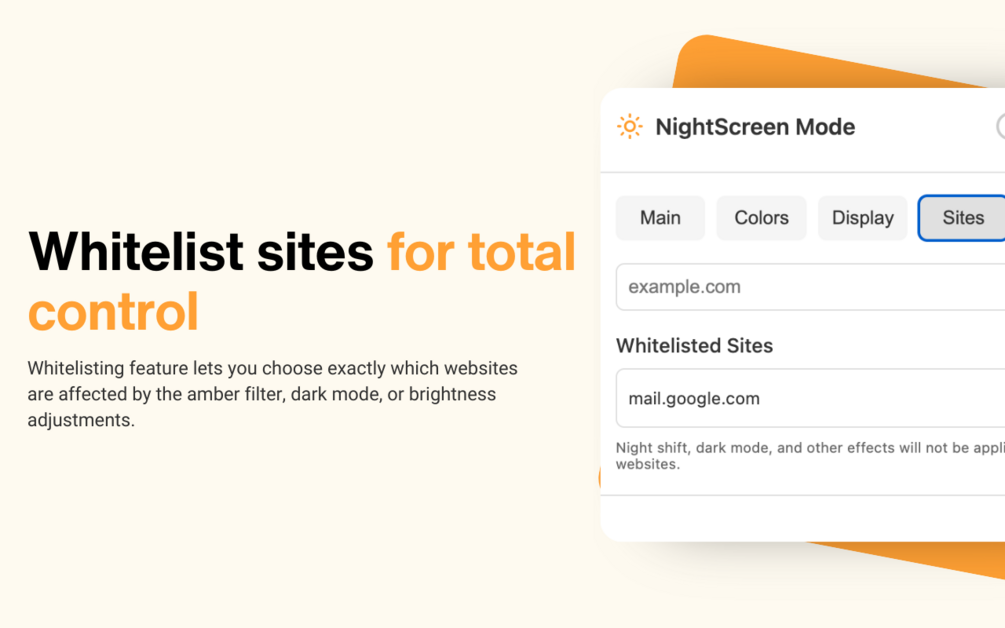Image resolution: width=1005 pixels, height=628 pixels.
Task: Focus the example.com site input field
Action: point(810,287)
